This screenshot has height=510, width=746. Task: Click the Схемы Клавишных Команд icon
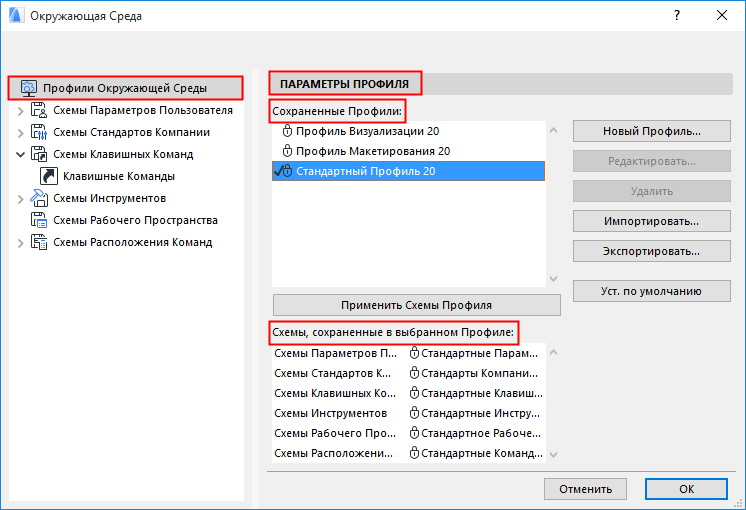(x=39, y=154)
